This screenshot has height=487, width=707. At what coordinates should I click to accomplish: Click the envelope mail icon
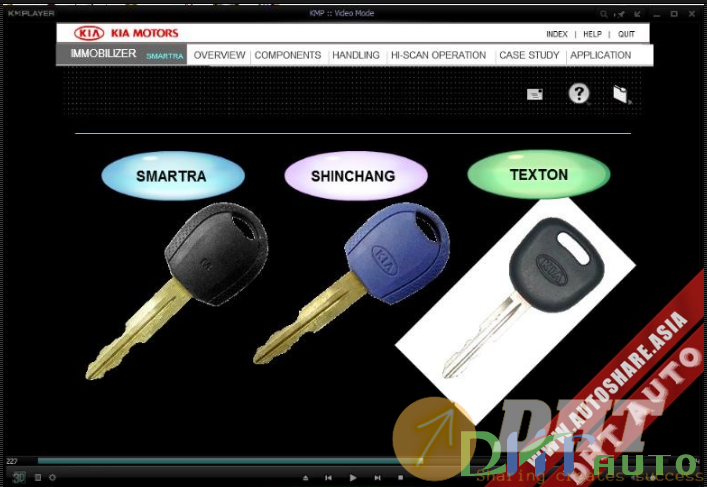pos(535,94)
